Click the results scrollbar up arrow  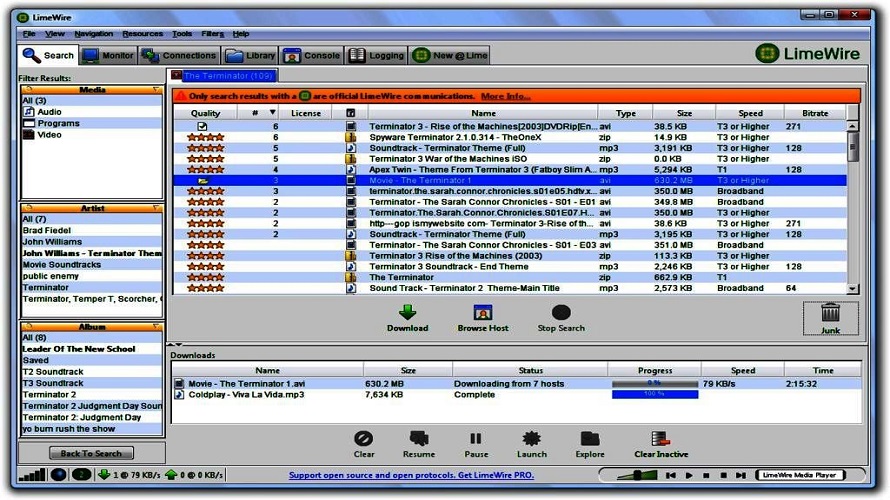(x=852, y=126)
